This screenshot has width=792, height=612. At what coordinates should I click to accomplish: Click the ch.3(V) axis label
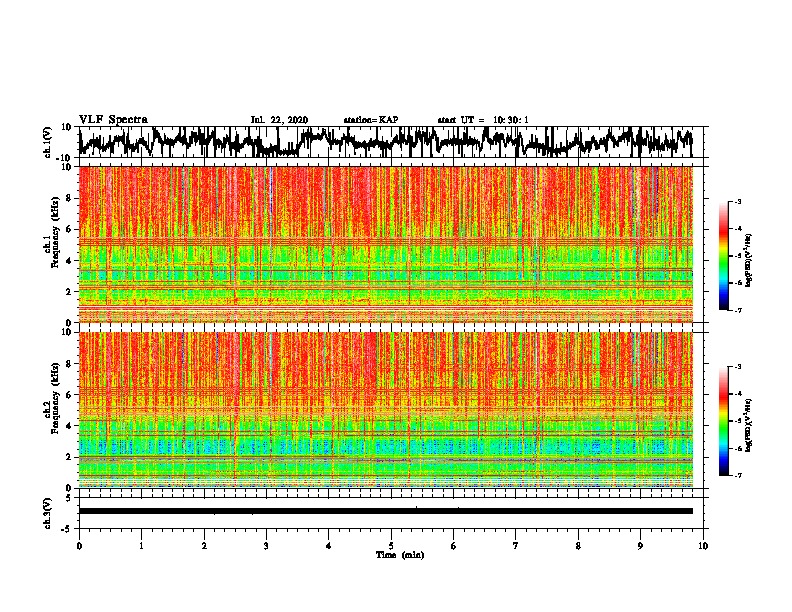tap(48, 513)
